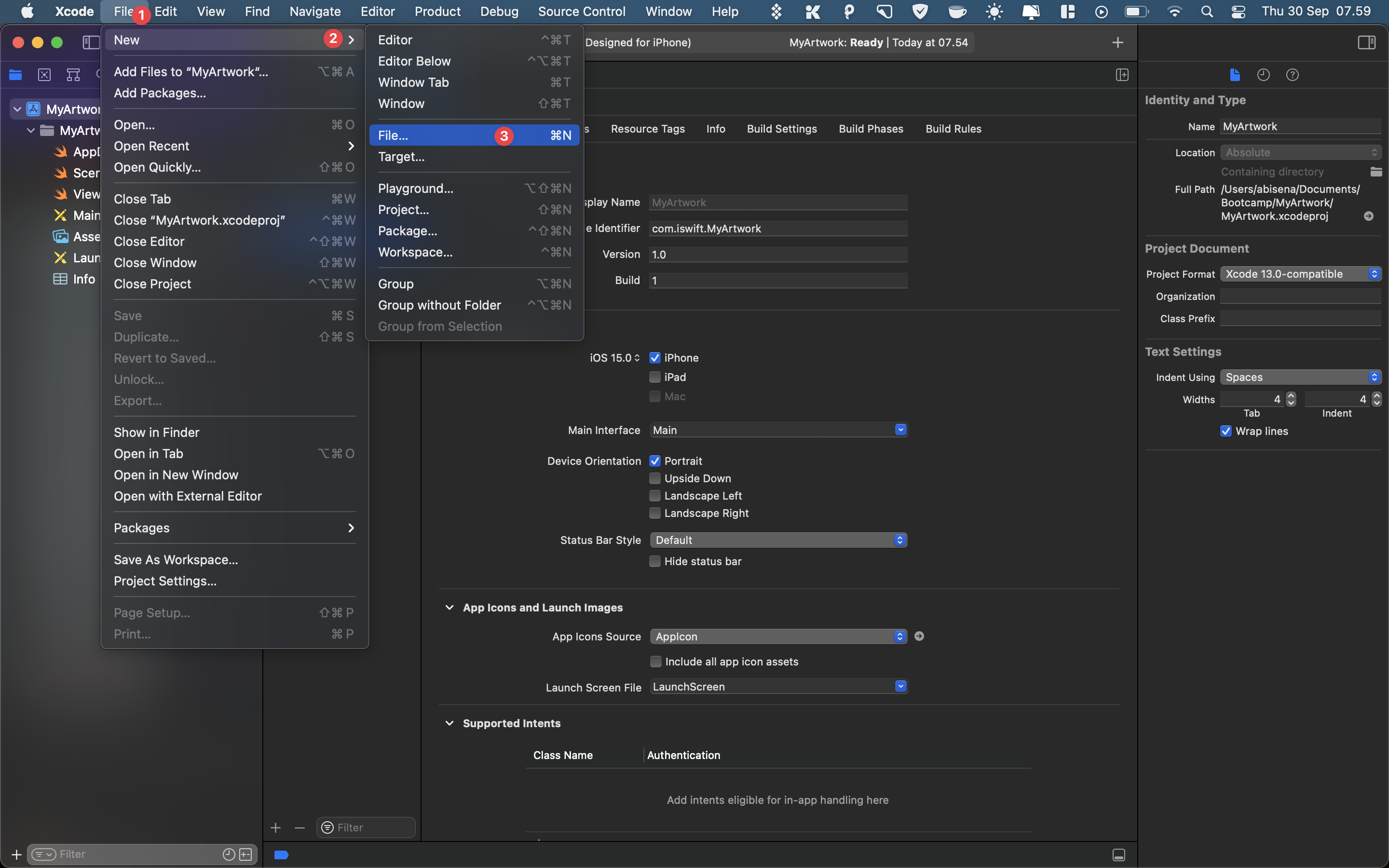Image resolution: width=1389 pixels, height=868 pixels.
Task: Adjust the Tab width stepper
Action: (1291, 399)
